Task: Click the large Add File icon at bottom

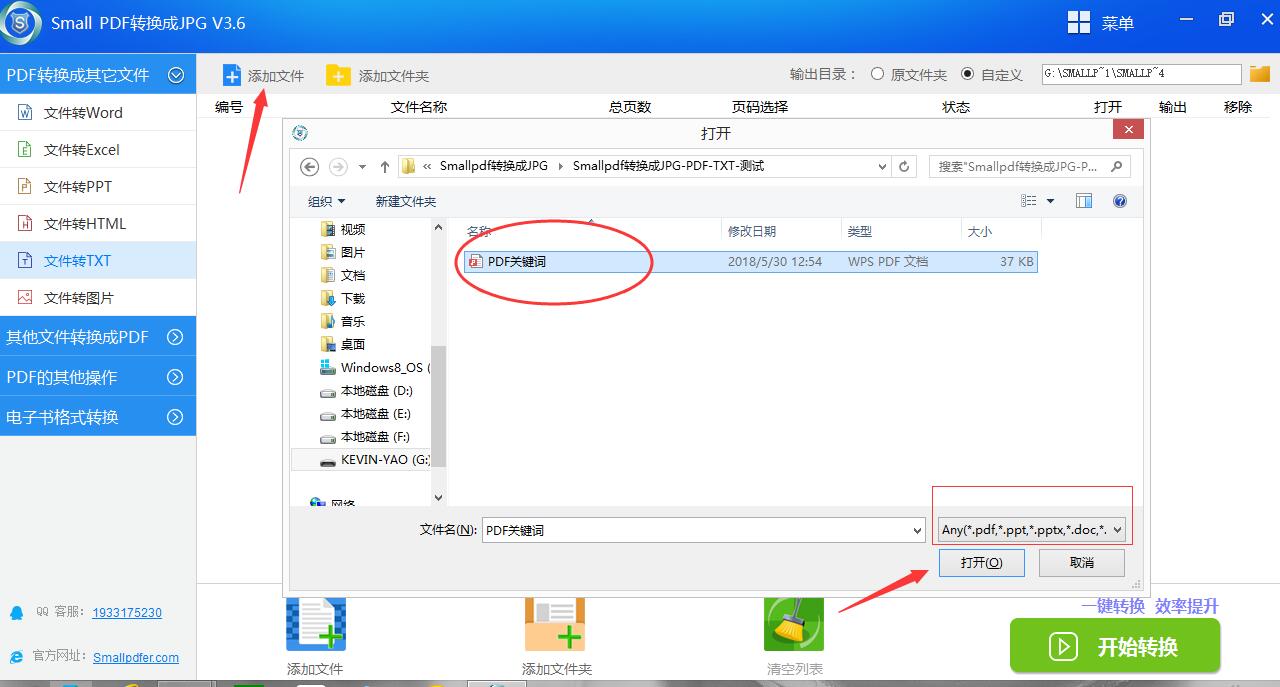Action: pyautogui.click(x=316, y=623)
